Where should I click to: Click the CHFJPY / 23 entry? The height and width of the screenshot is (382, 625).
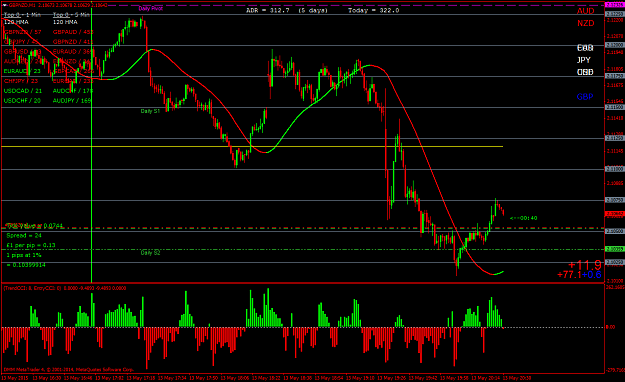pos(21,81)
